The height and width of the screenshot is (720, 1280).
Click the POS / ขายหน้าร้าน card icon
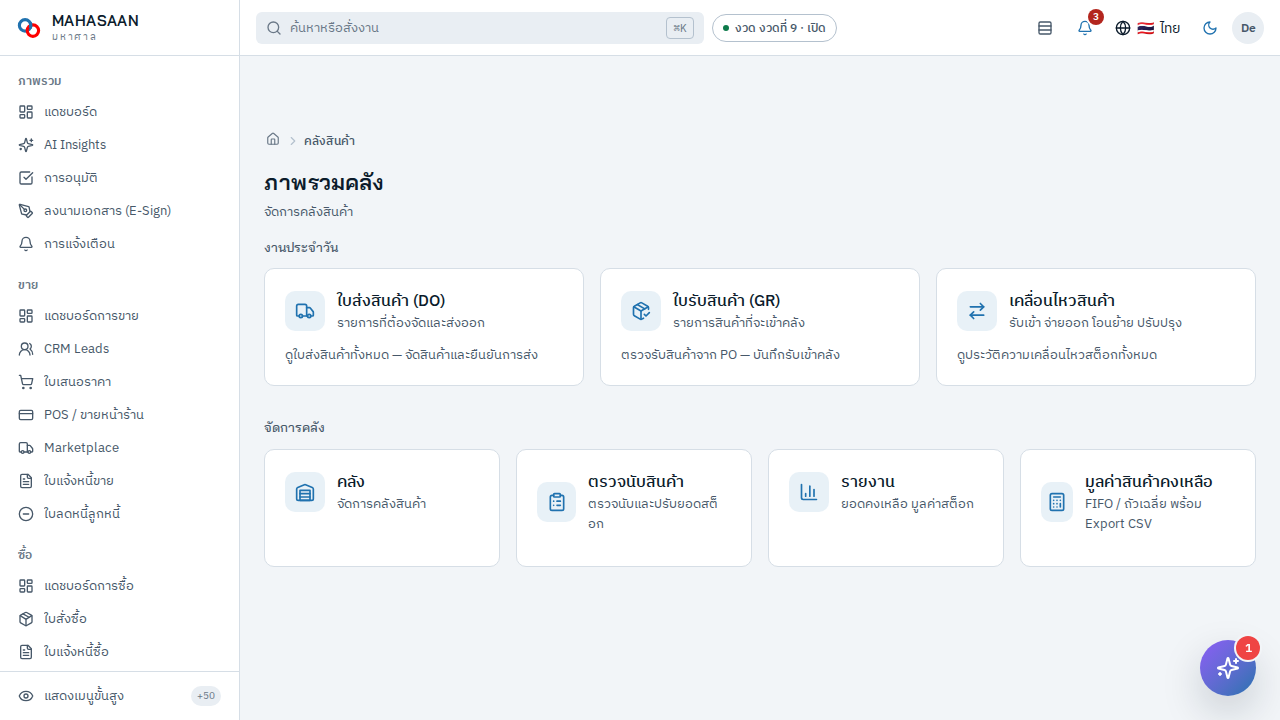[x=26, y=415]
